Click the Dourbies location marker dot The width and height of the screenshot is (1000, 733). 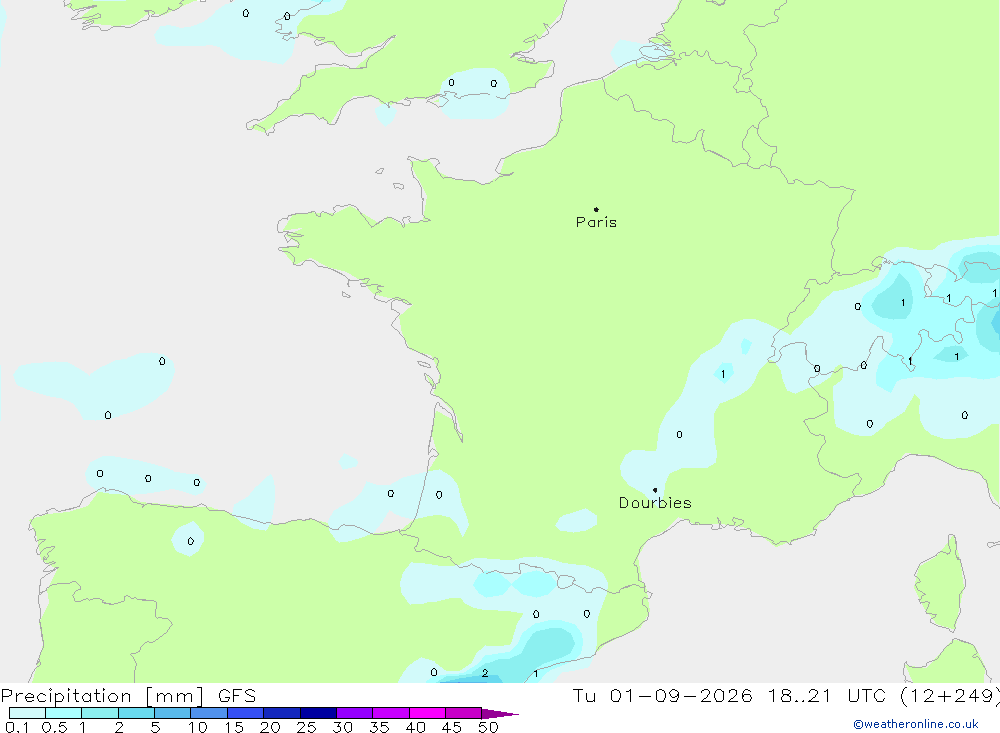655,490
